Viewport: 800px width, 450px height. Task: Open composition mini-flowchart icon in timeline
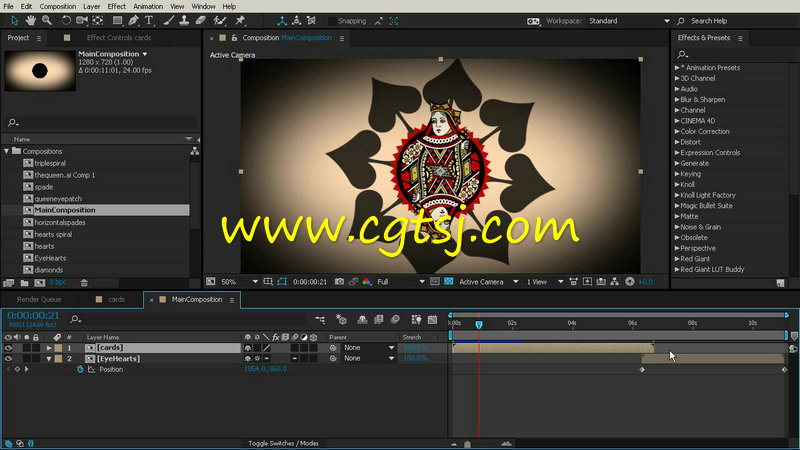[x=320, y=319]
